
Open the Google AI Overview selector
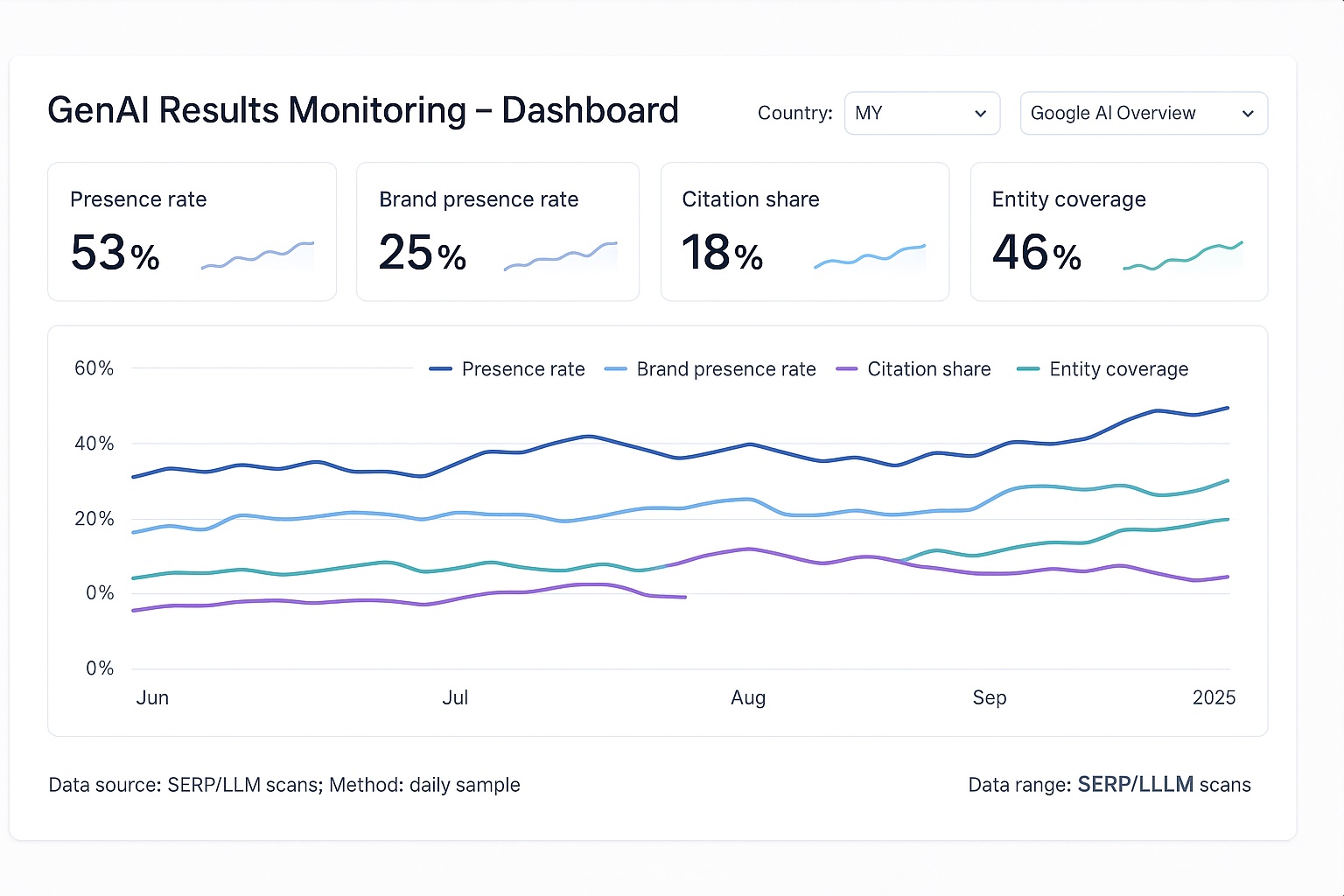coord(1143,113)
